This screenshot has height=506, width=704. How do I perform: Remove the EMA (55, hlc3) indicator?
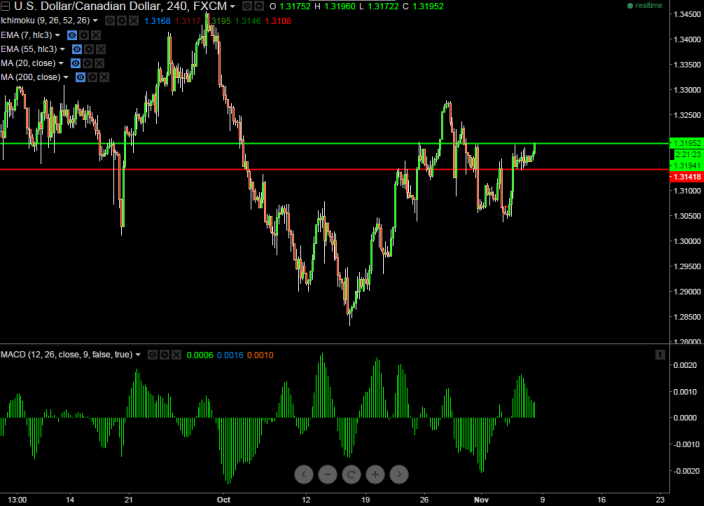point(101,49)
